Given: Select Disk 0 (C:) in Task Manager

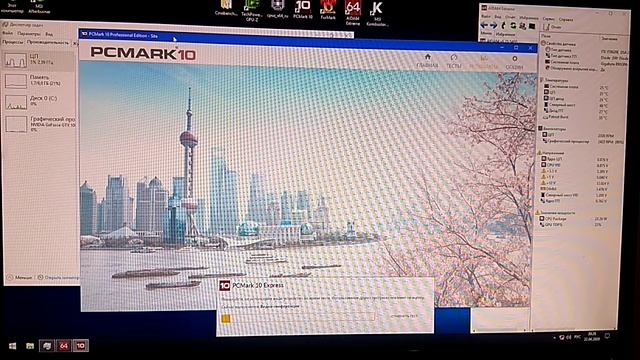Looking at the screenshot, I should tap(40, 101).
